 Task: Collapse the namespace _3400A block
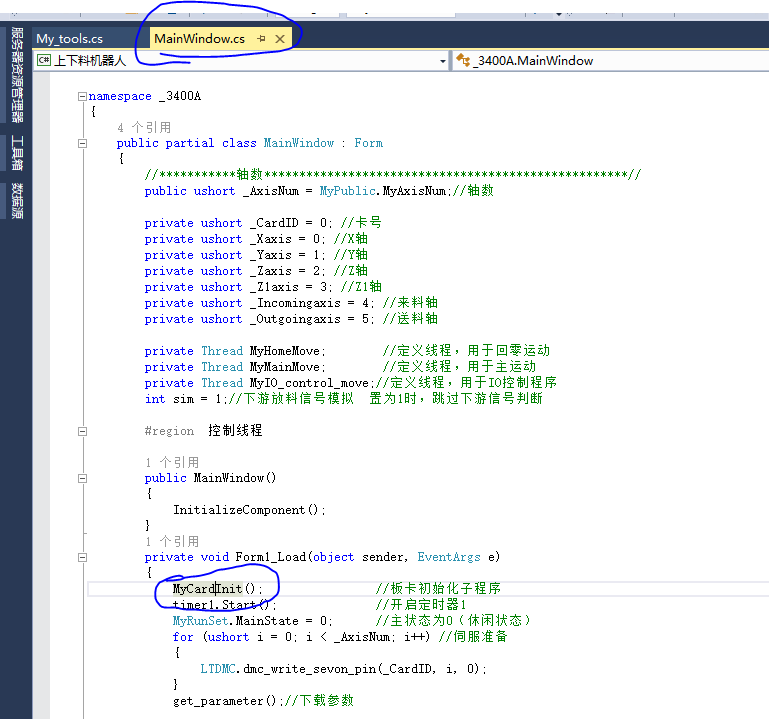(x=82, y=96)
